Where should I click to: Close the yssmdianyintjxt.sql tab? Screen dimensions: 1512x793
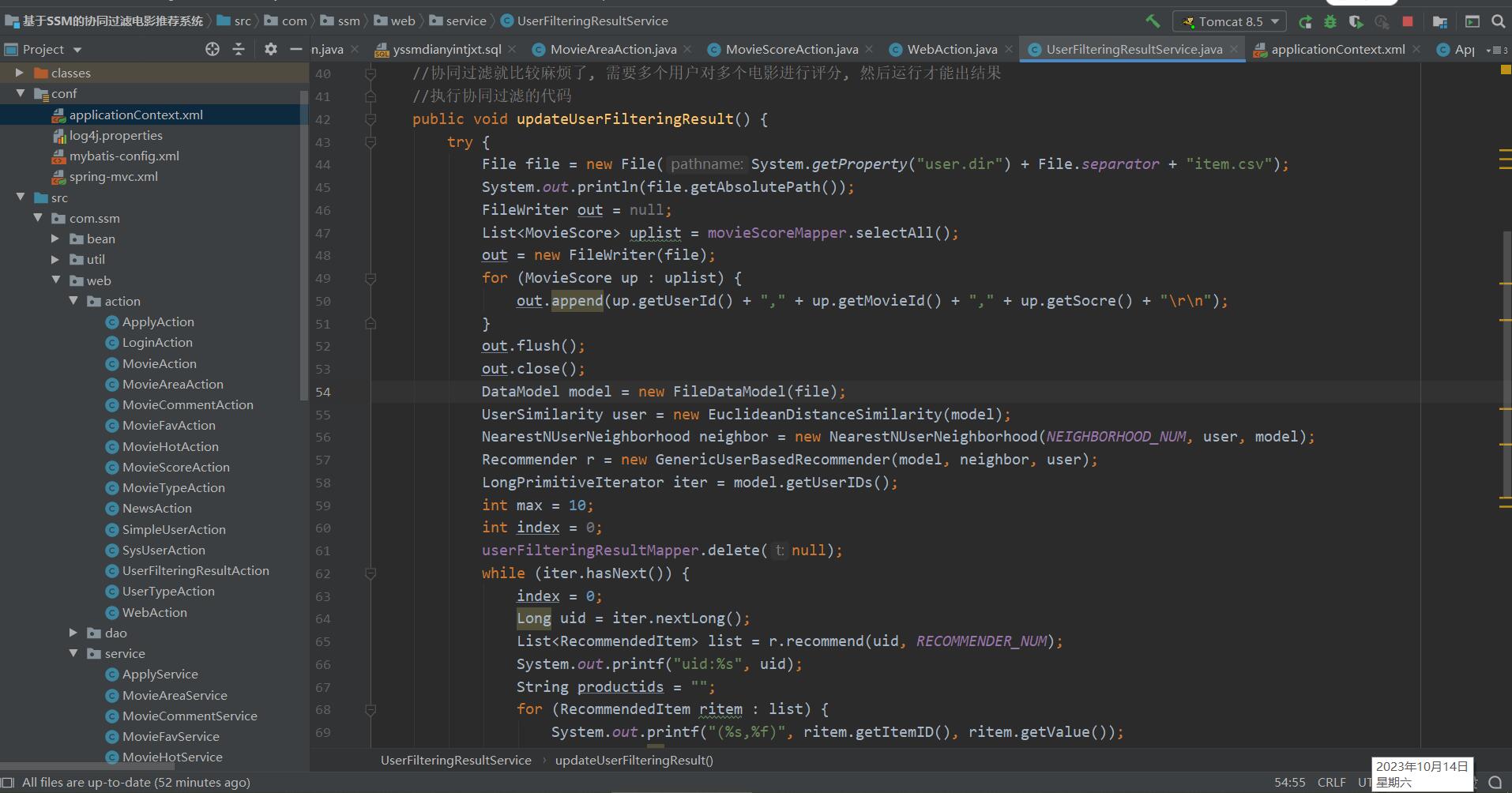tap(512, 49)
